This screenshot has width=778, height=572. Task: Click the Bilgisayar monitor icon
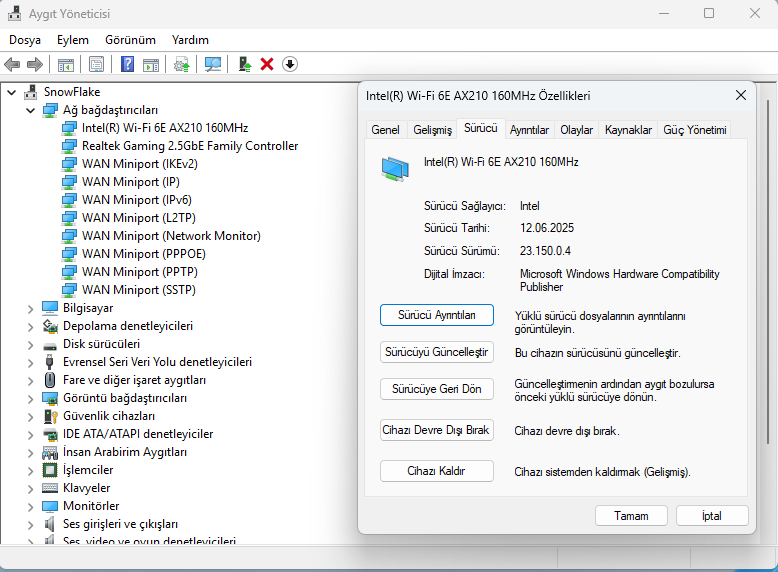point(50,308)
